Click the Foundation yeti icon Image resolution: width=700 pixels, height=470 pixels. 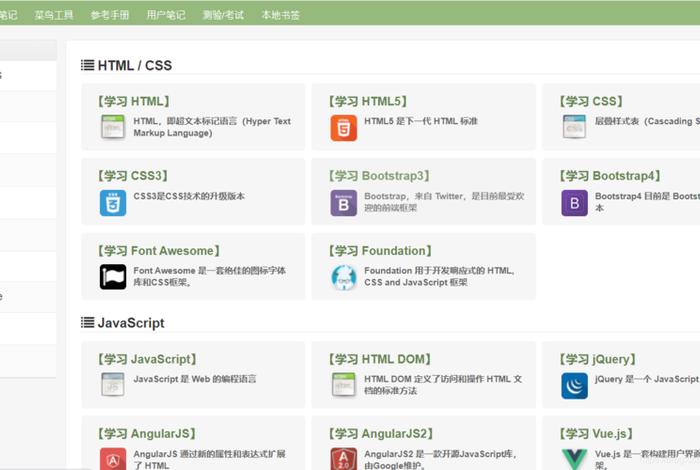[343, 277]
